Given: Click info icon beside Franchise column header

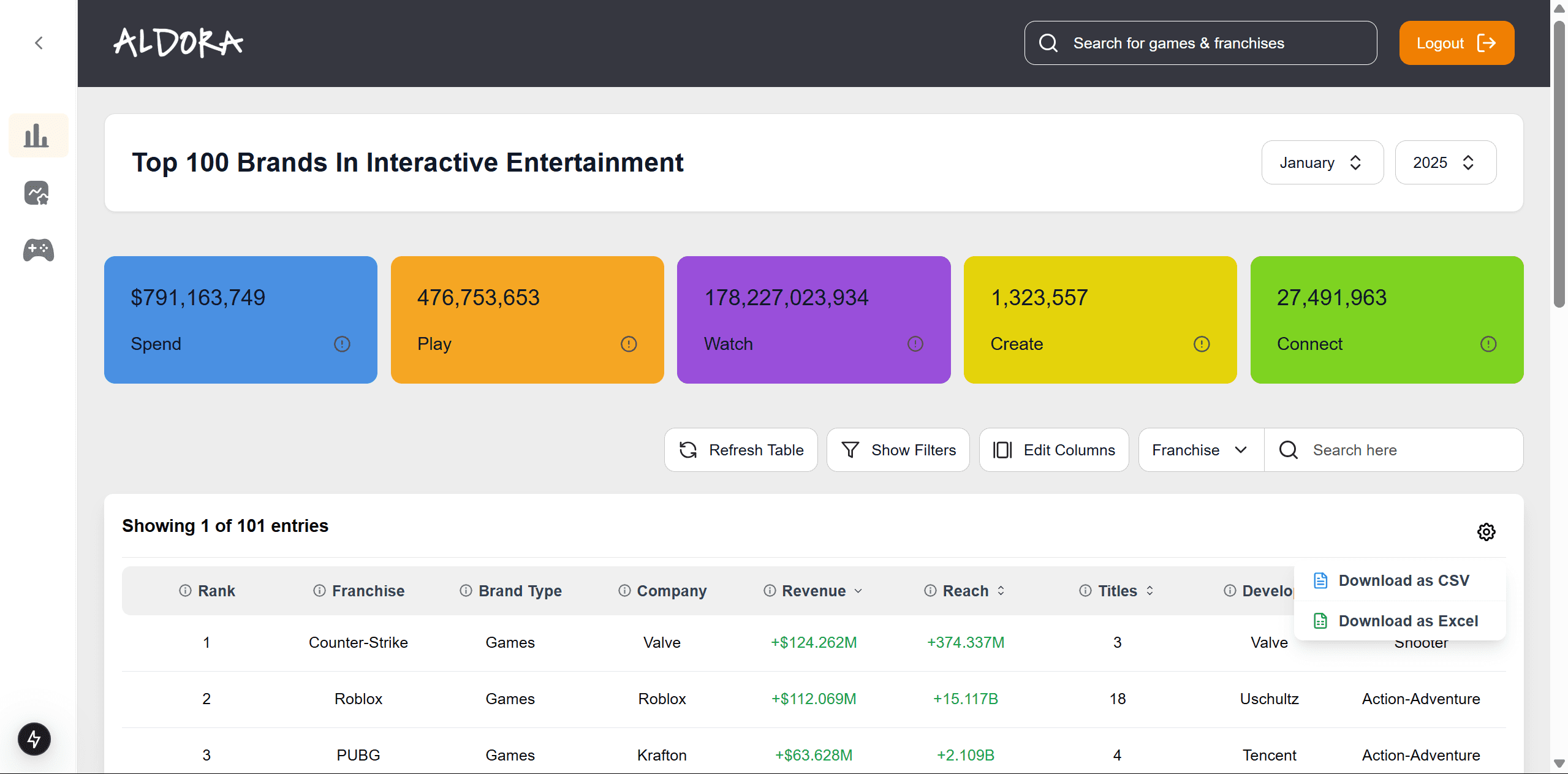Looking at the screenshot, I should click(319, 591).
